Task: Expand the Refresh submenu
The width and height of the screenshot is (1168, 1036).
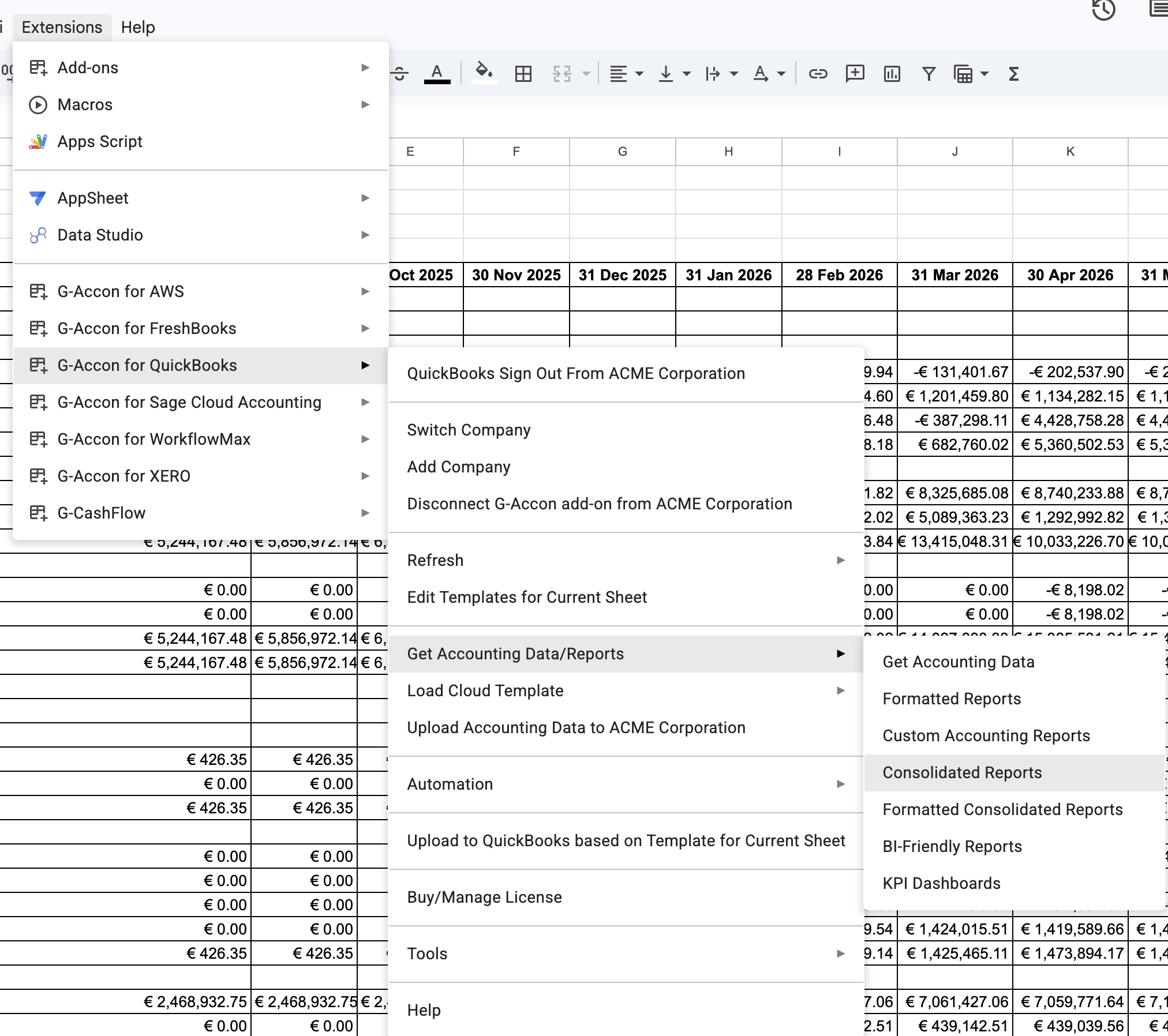Action: 626,560
